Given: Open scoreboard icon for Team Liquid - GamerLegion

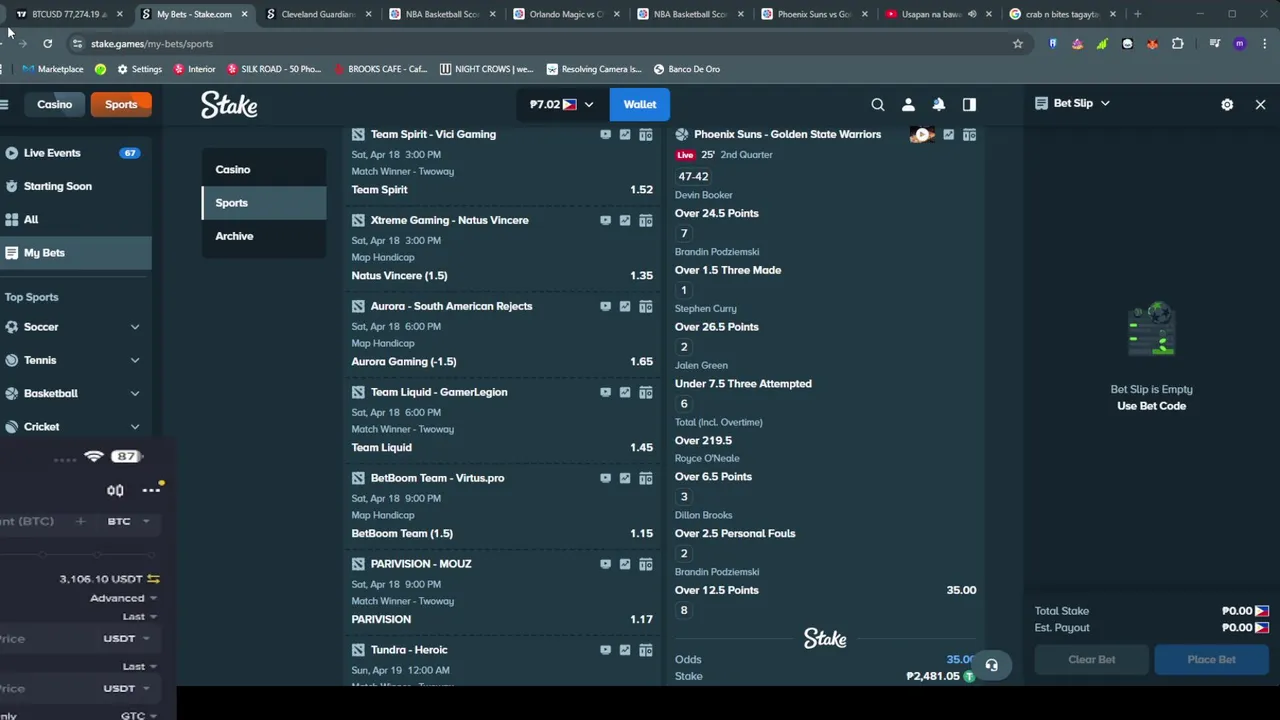Looking at the screenshot, I should click(646, 392).
